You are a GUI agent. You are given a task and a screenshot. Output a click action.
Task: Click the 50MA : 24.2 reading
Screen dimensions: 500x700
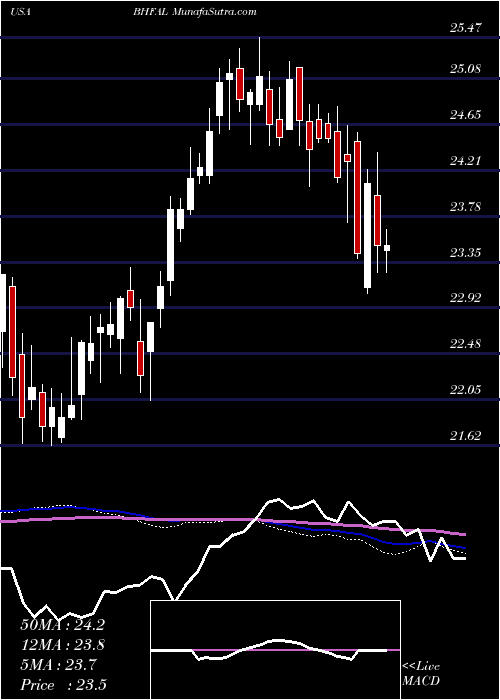point(62,625)
